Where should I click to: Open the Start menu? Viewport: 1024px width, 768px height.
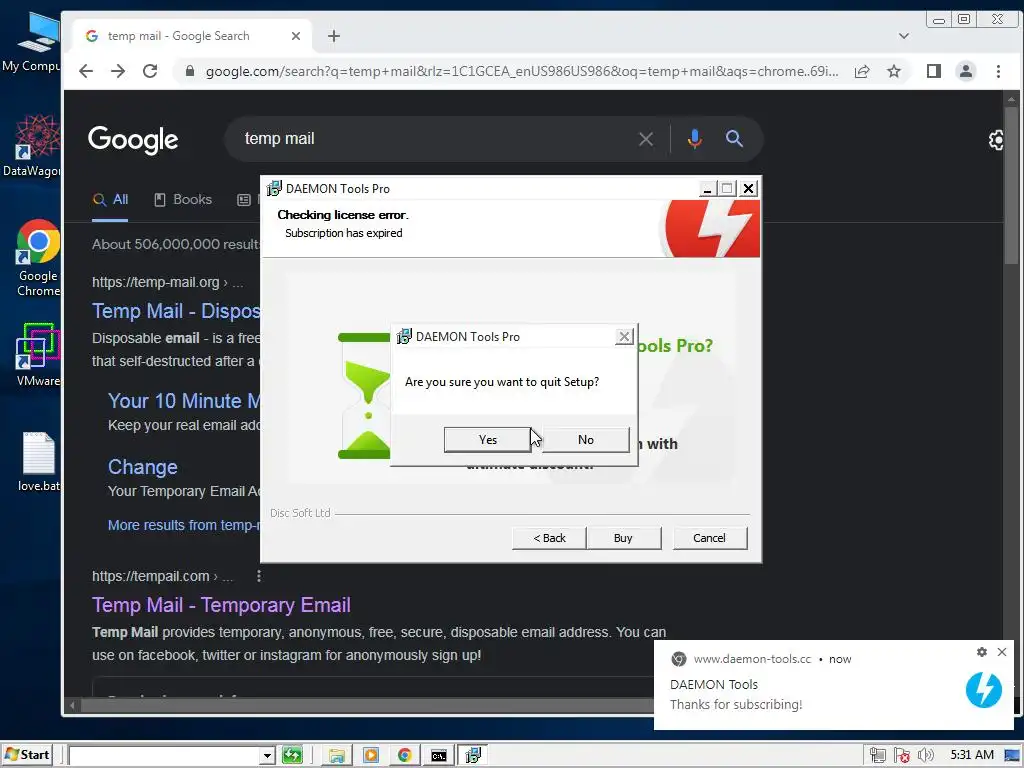coord(26,755)
